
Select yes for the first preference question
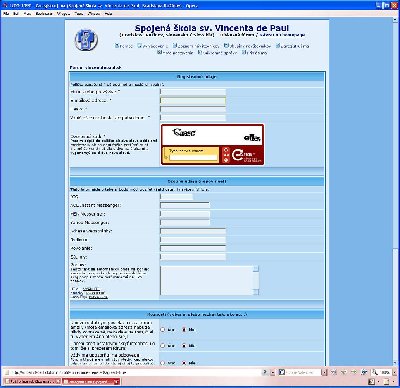[x=163, y=330]
